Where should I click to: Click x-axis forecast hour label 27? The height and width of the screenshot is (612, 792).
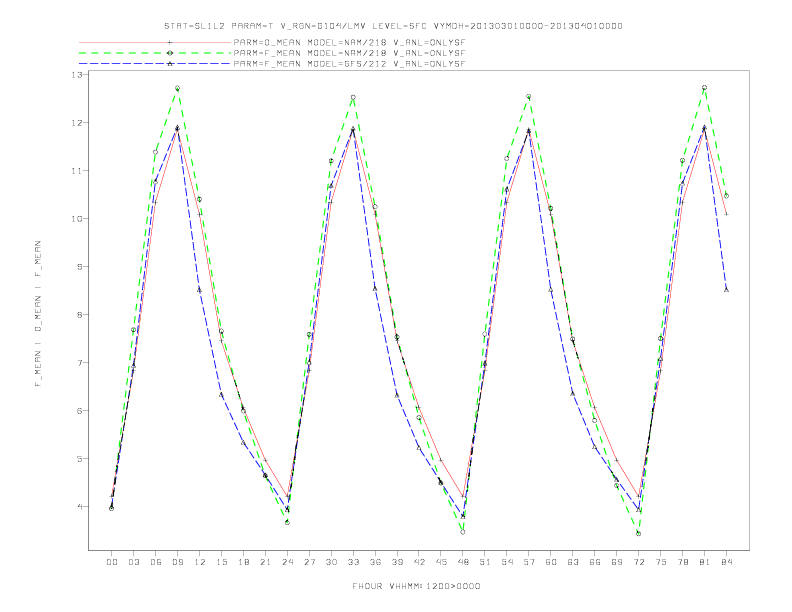309,562
